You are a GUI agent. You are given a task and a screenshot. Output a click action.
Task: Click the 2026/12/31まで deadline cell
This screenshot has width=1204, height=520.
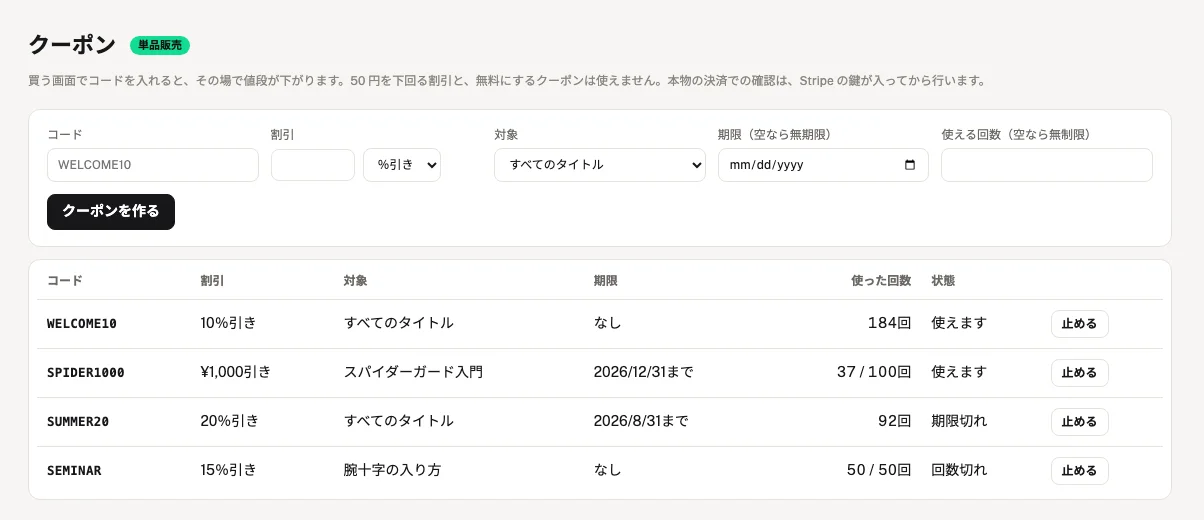[x=643, y=372]
